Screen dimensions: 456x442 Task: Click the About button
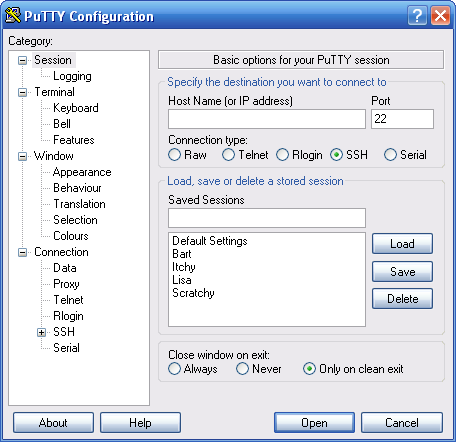point(53,423)
